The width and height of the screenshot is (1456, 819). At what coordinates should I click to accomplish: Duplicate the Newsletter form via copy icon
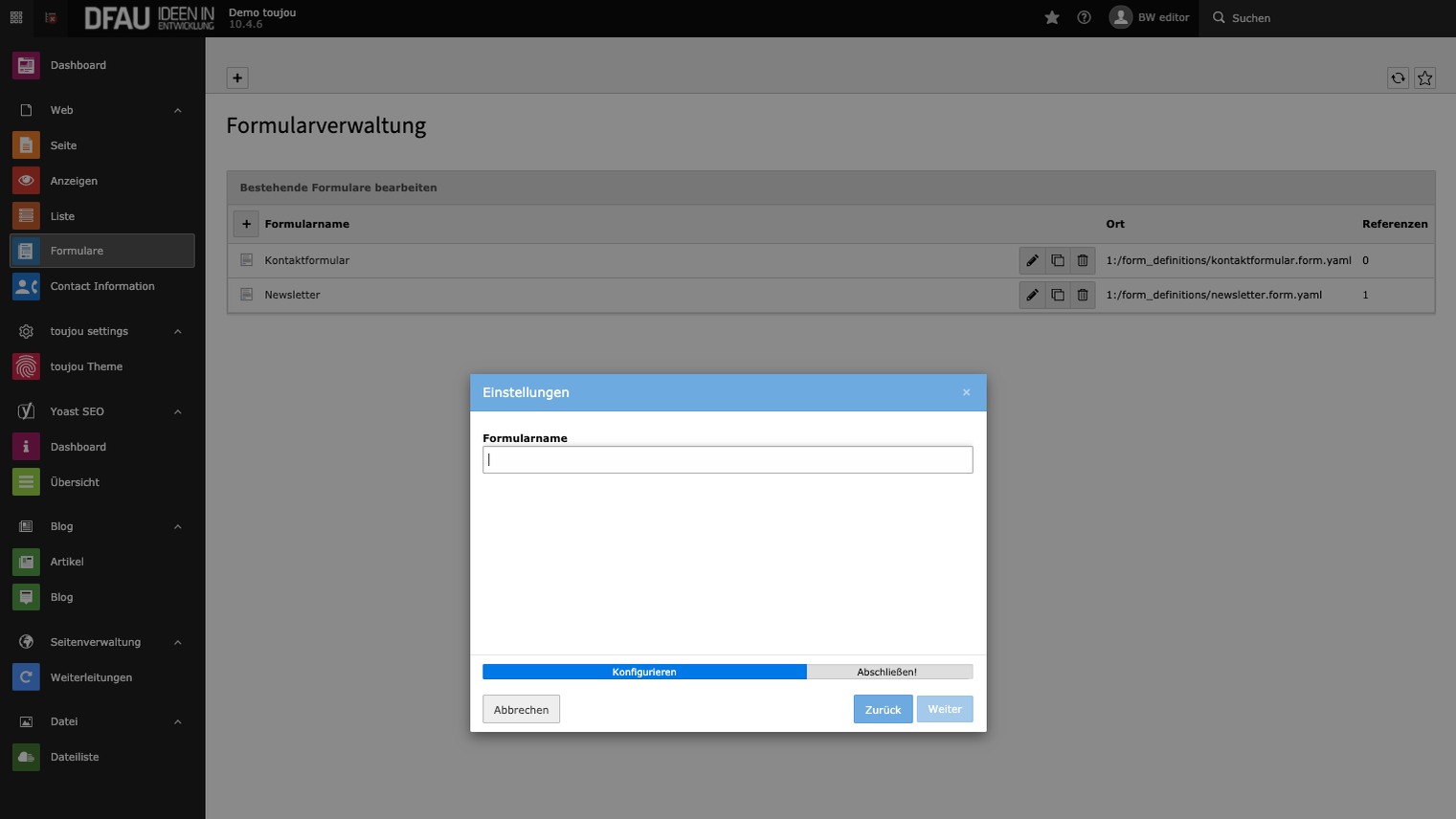coord(1057,295)
